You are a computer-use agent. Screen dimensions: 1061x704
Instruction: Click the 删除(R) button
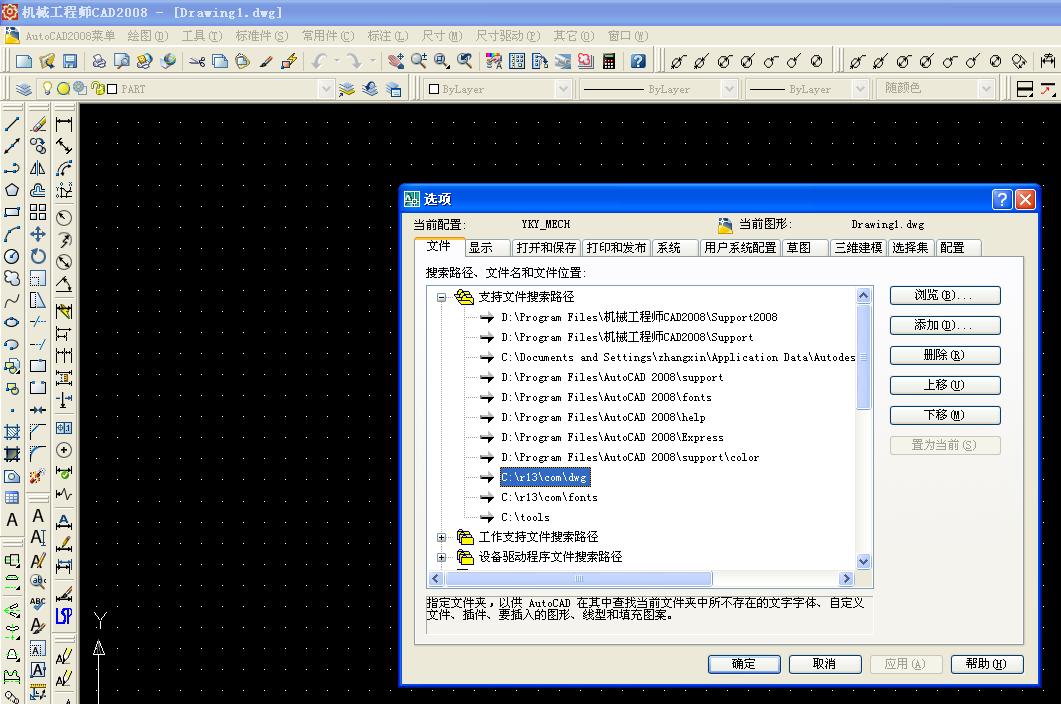click(x=945, y=355)
